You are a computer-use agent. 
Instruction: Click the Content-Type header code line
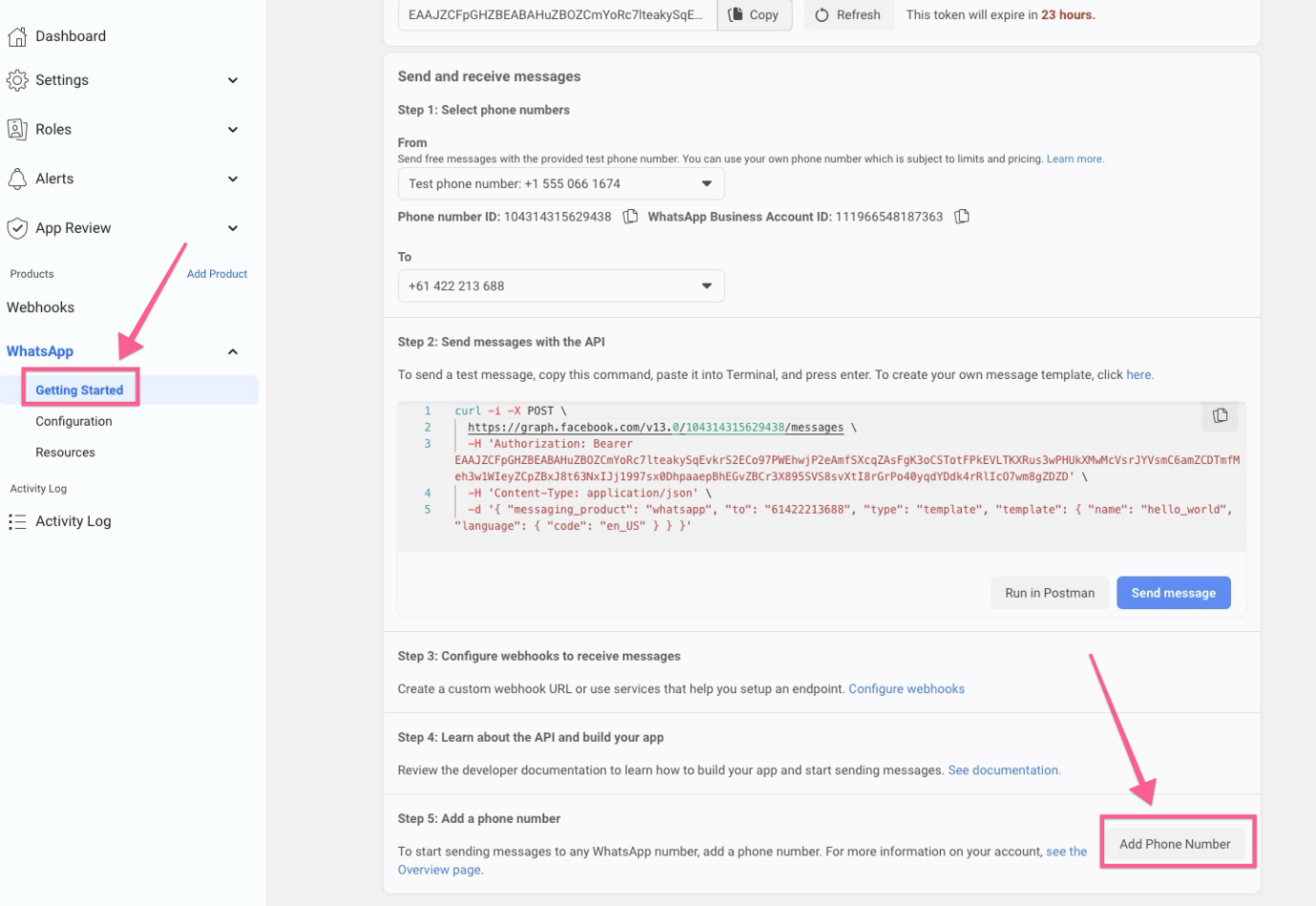[x=589, y=493]
